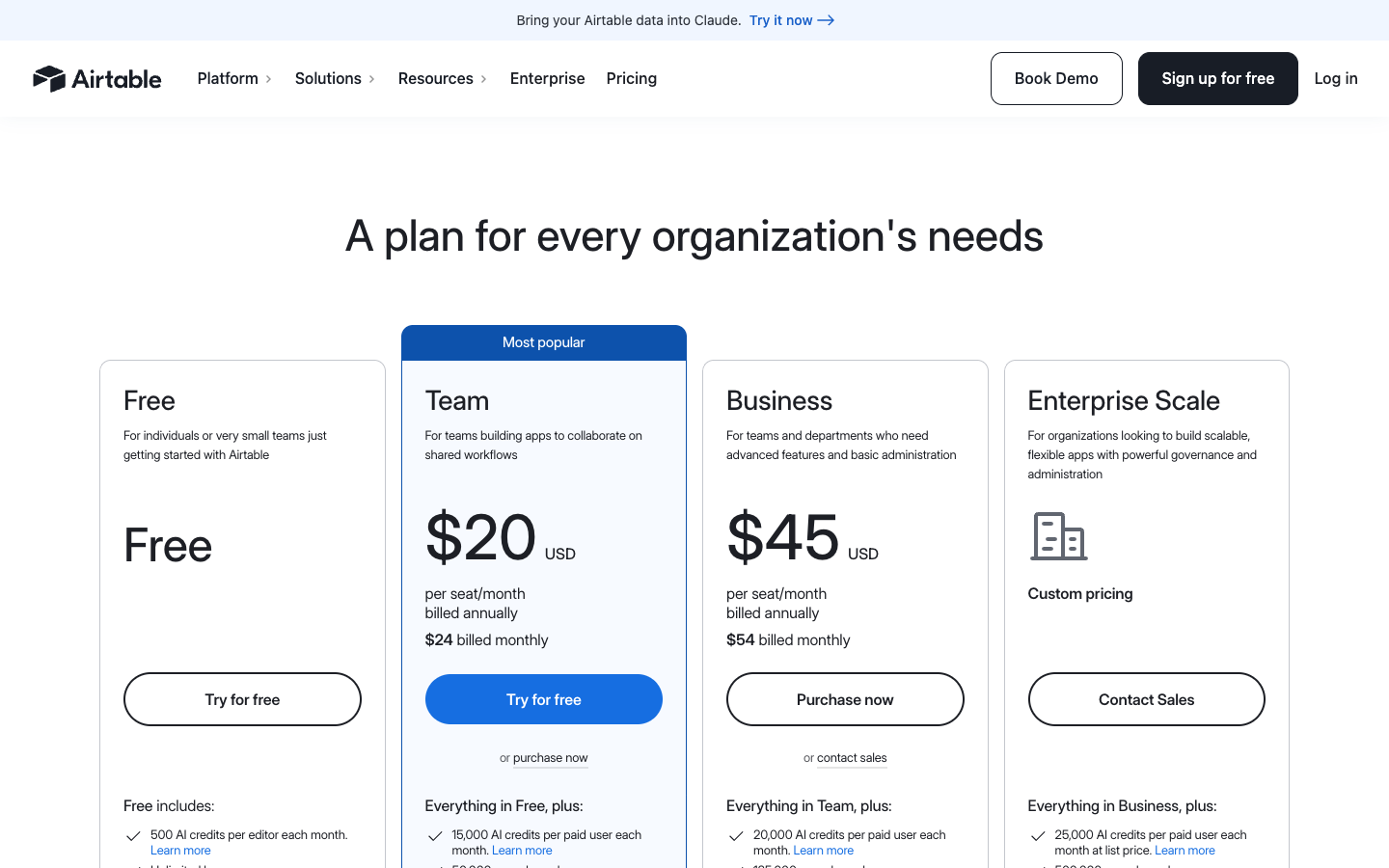1389x868 pixels.
Task: Click Learn more under Business plan credits
Action: pos(823,851)
